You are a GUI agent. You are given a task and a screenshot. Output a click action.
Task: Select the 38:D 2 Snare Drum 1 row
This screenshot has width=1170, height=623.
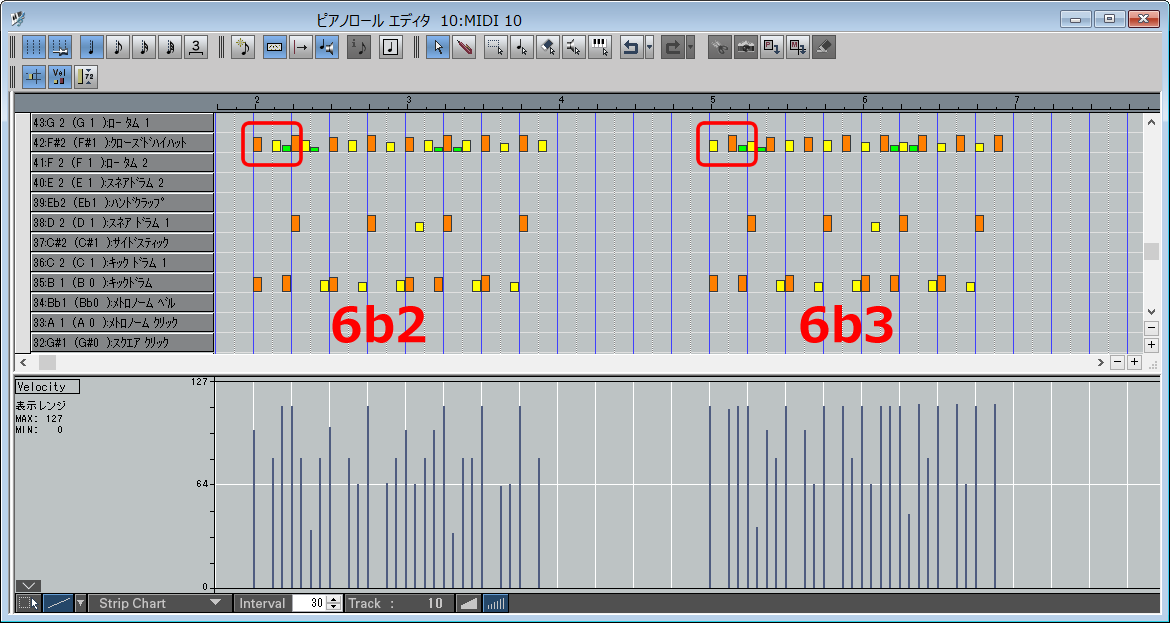coord(122,223)
